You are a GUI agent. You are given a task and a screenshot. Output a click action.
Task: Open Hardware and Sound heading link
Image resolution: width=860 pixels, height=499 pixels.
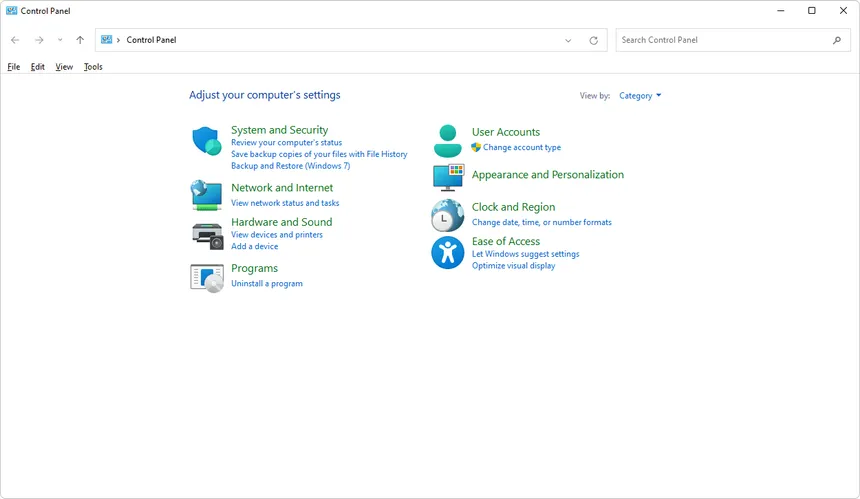point(281,222)
